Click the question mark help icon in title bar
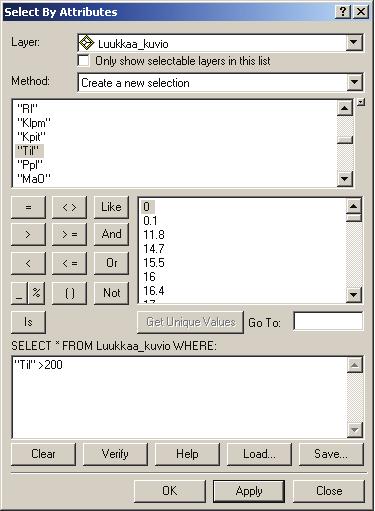This screenshot has width=375, height=511. pos(342,12)
